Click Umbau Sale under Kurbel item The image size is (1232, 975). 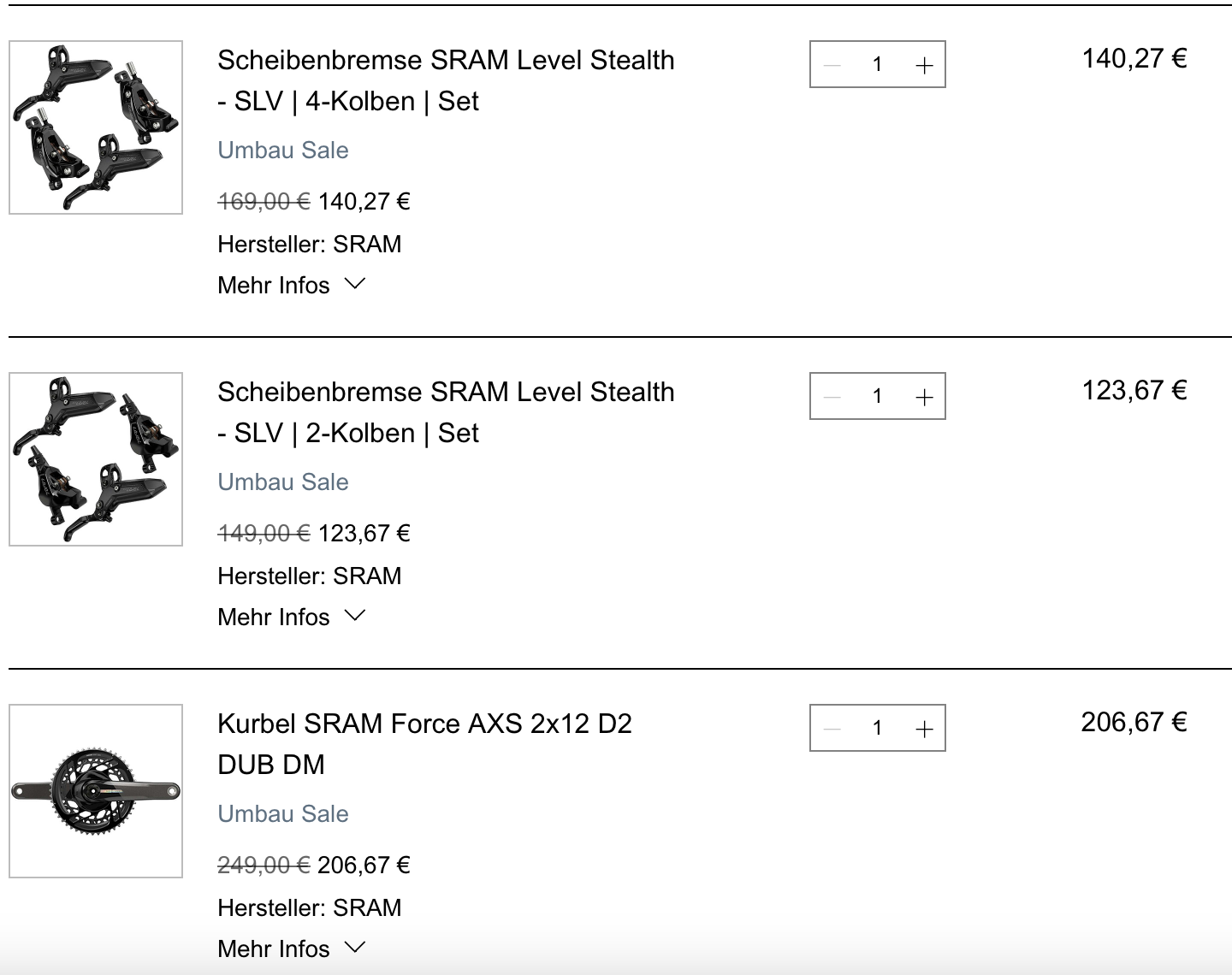(283, 814)
